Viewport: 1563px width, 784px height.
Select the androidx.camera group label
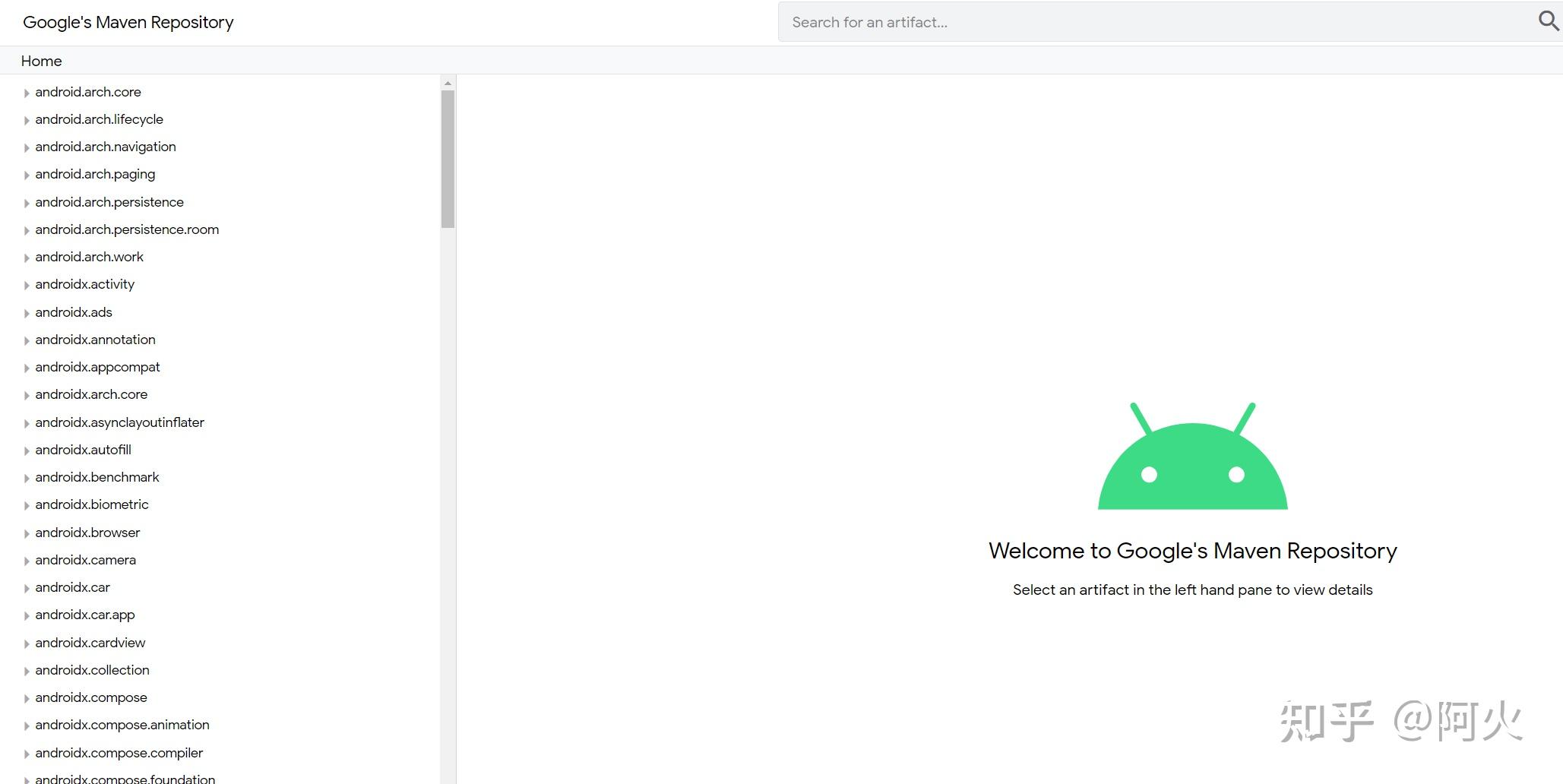click(85, 560)
